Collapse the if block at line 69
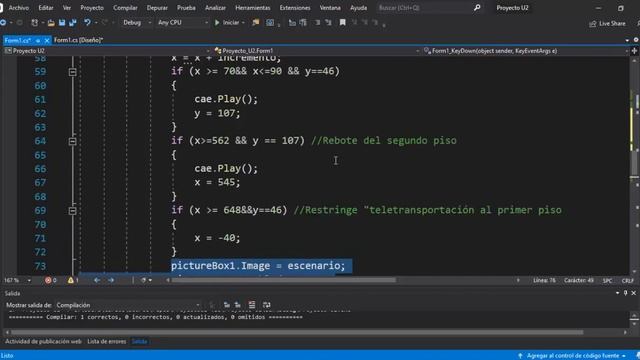Screen dimensions: 640x360 pos(73,211)
